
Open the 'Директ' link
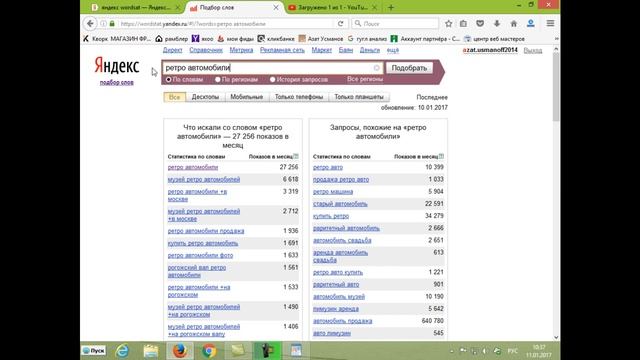coord(173,50)
